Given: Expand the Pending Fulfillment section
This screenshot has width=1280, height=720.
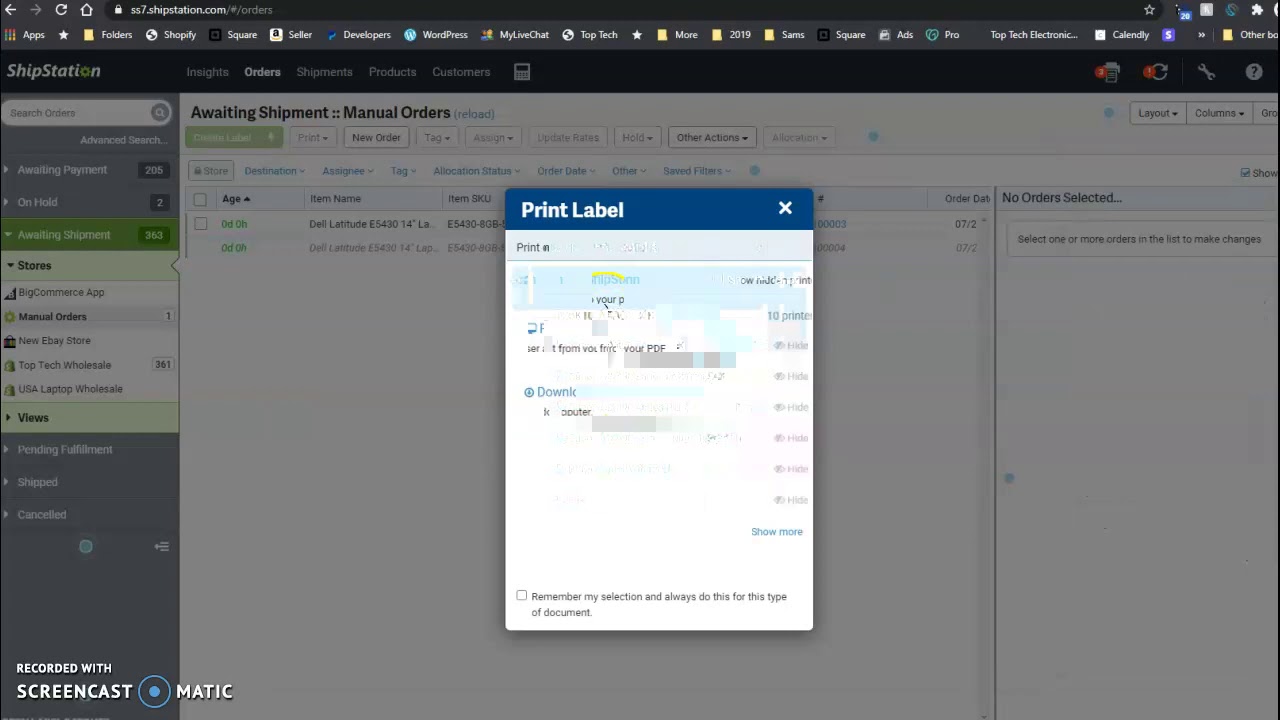Looking at the screenshot, I should point(89,450).
